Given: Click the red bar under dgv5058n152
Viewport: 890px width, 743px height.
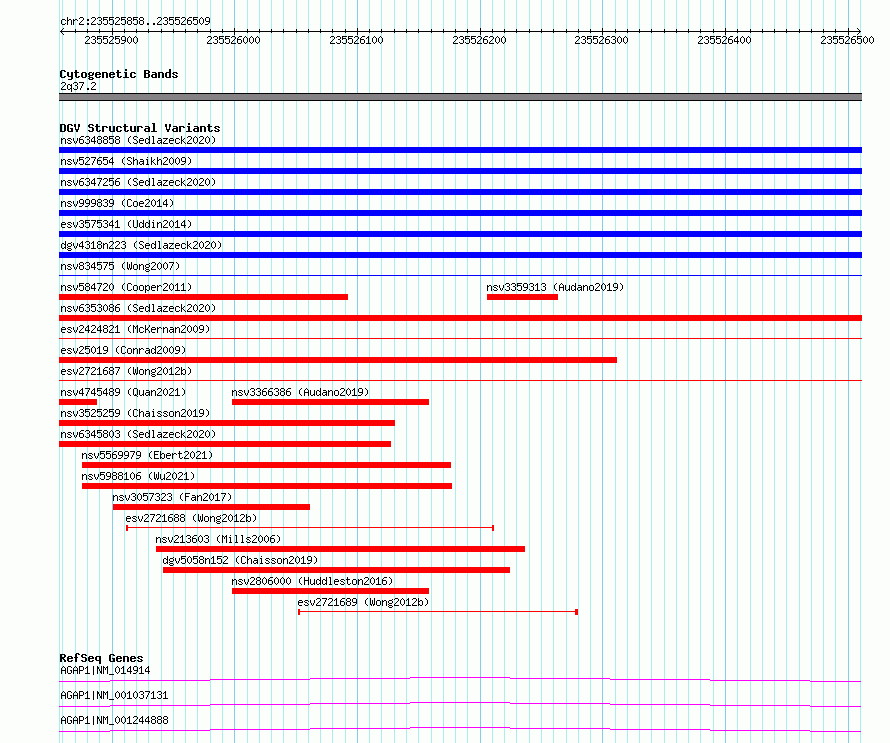Looking at the screenshot, I should pyautogui.click(x=336, y=570).
